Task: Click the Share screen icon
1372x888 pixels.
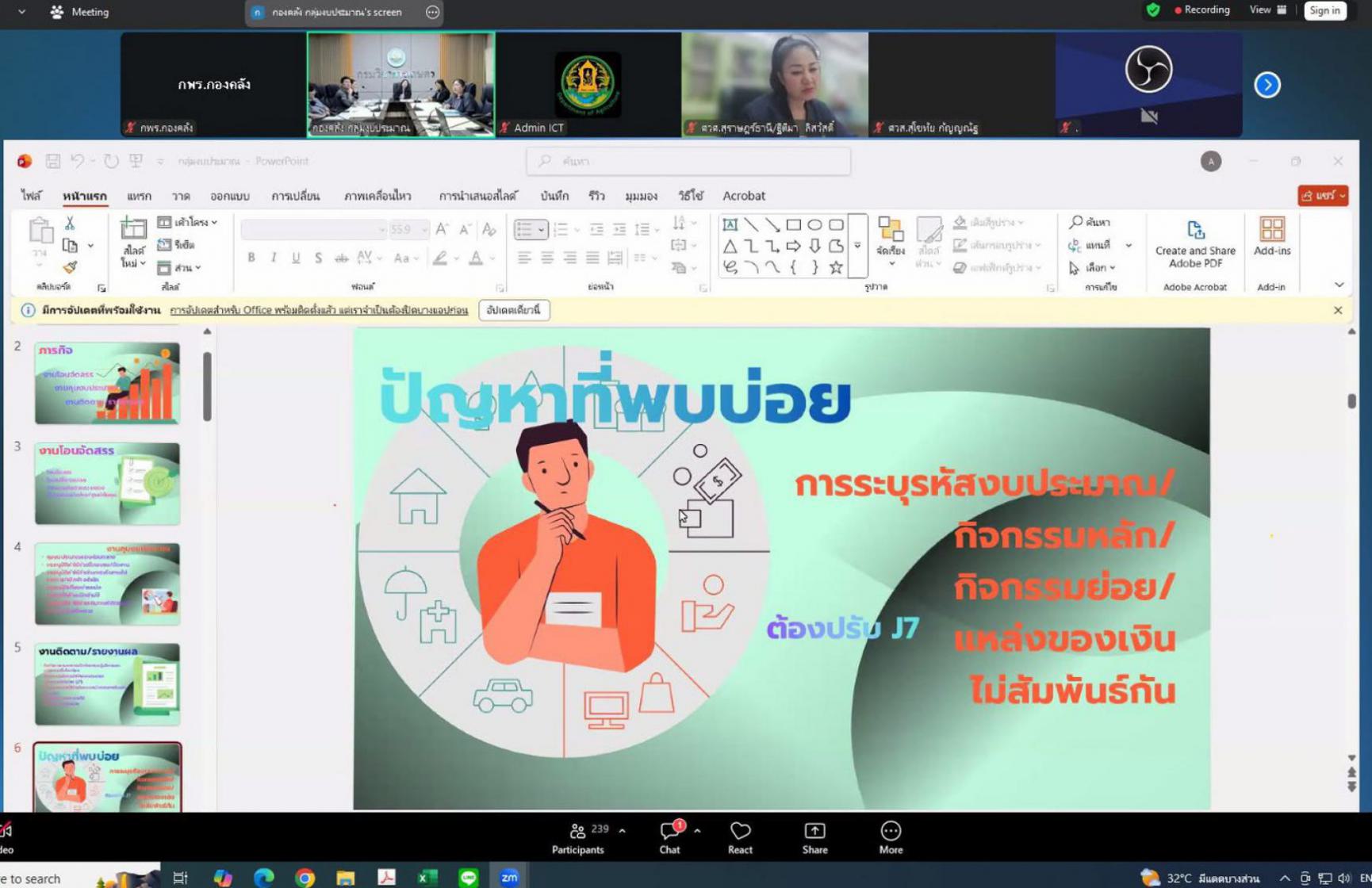Action: [814, 837]
